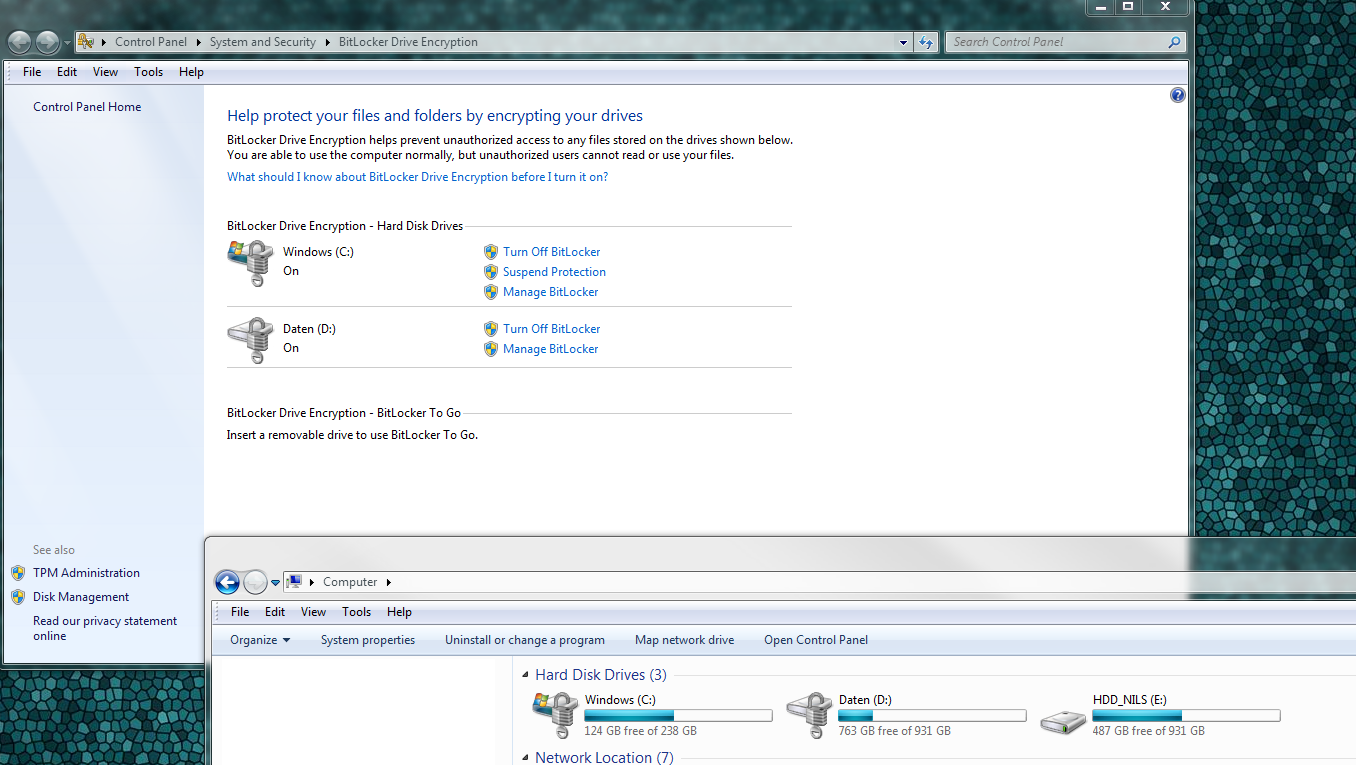
Task: Read our privacy statement online link
Action: 105,628
